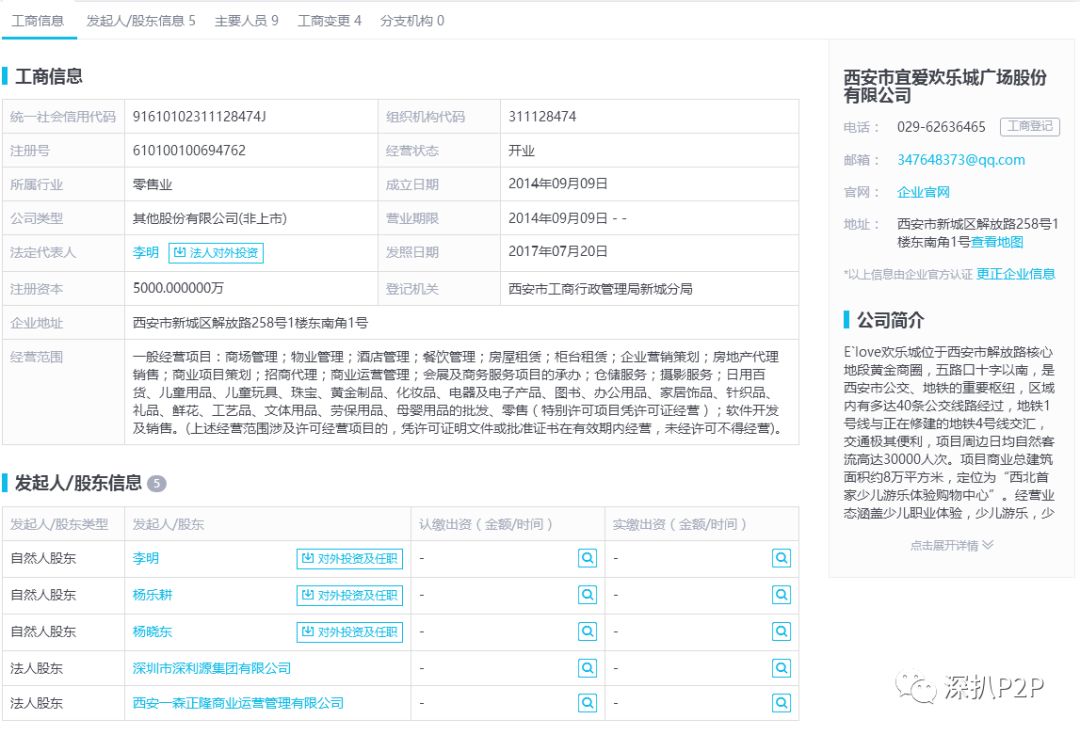Click 对外投资及任职 for shareholder 李明
The width and height of the screenshot is (1080, 735).
350,559
